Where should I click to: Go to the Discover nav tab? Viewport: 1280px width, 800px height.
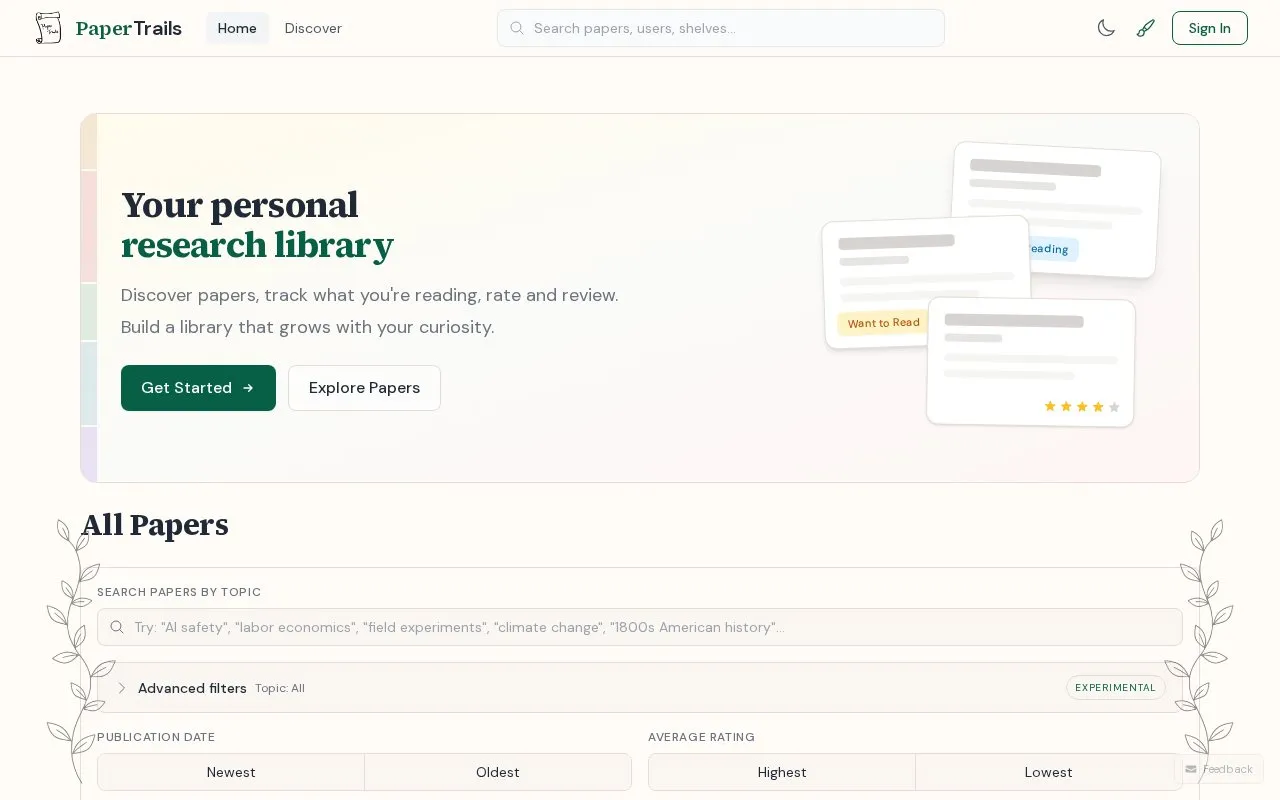click(x=313, y=28)
